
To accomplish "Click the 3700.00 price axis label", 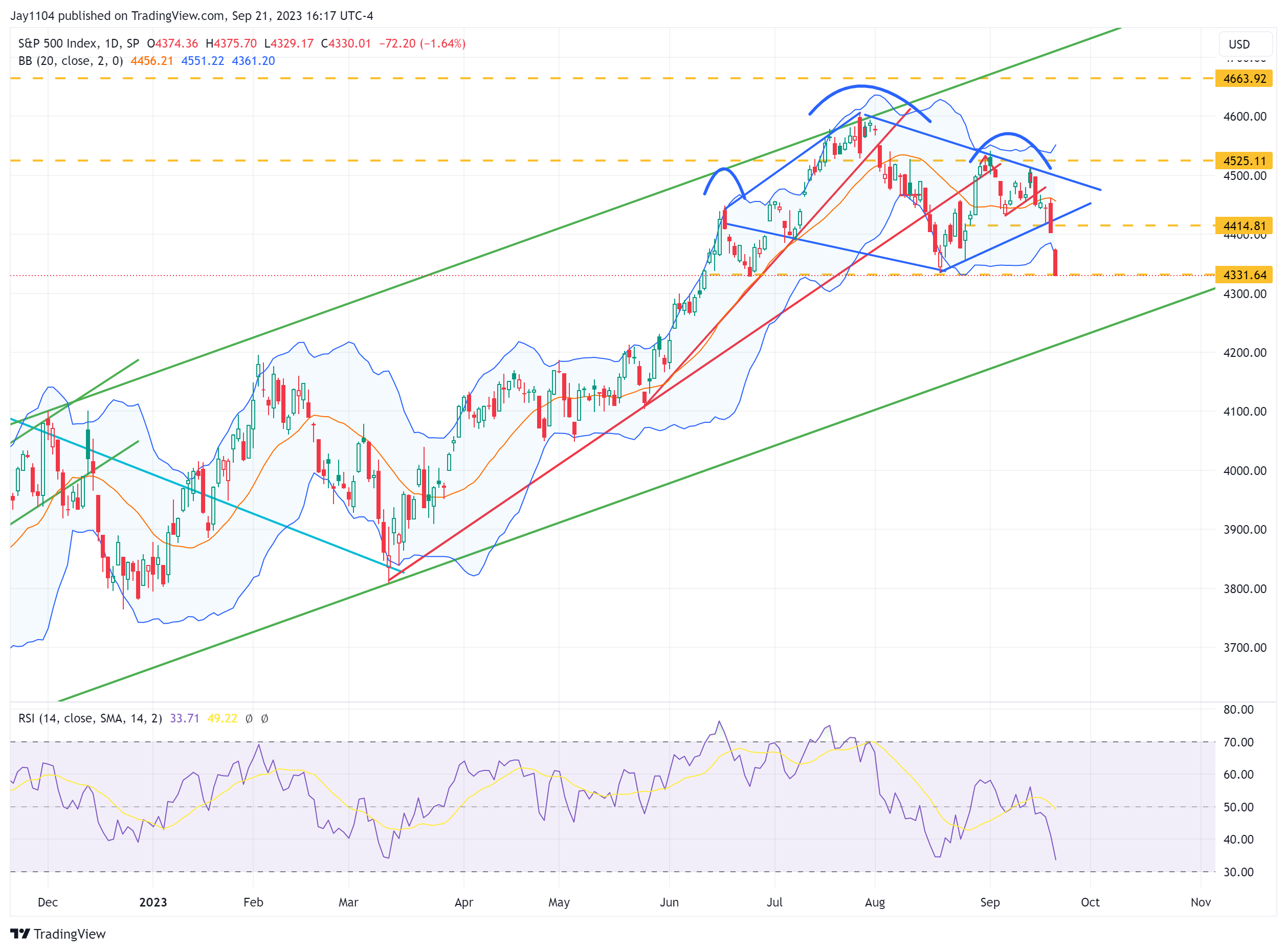I will click(x=1245, y=648).
